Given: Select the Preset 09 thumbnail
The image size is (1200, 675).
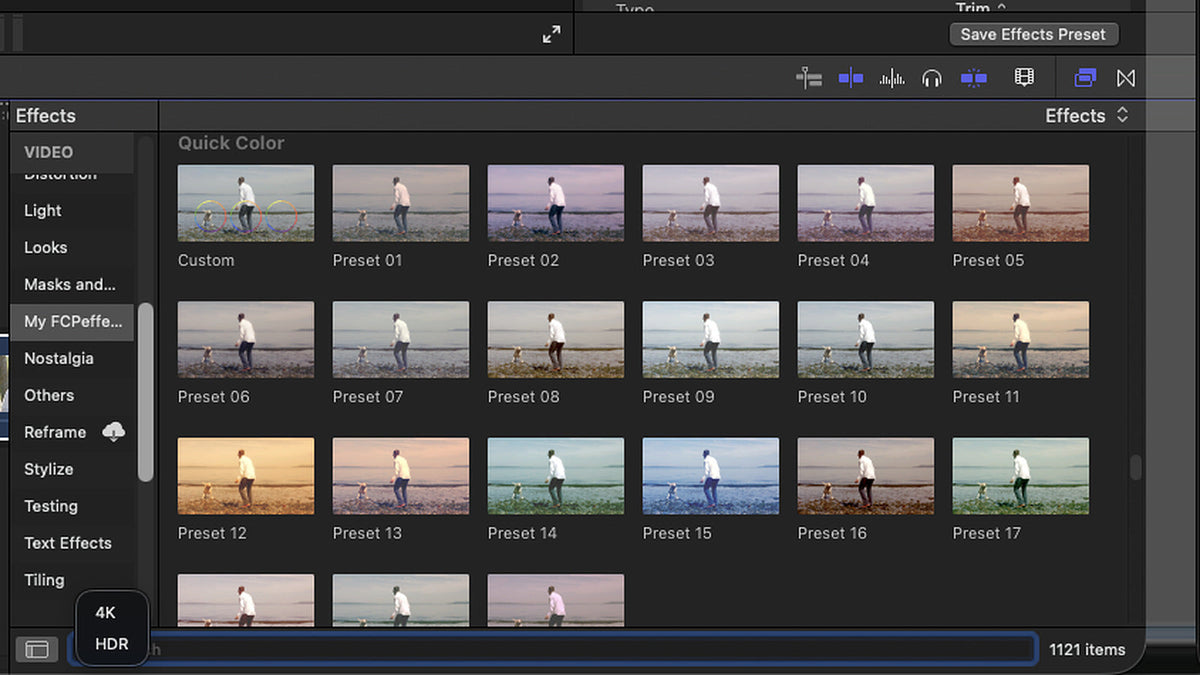Looking at the screenshot, I should tap(711, 339).
